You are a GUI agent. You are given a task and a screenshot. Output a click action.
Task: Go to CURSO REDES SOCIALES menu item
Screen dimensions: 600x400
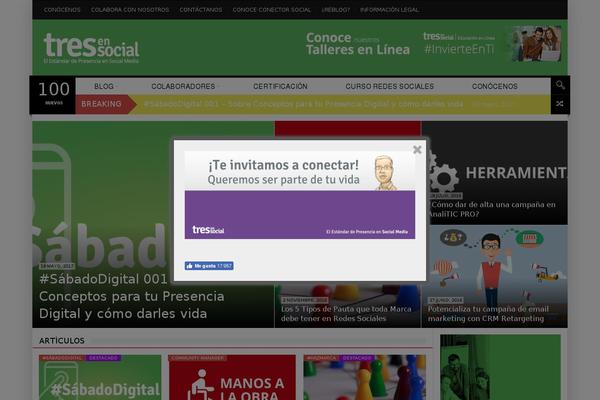coord(390,86)
